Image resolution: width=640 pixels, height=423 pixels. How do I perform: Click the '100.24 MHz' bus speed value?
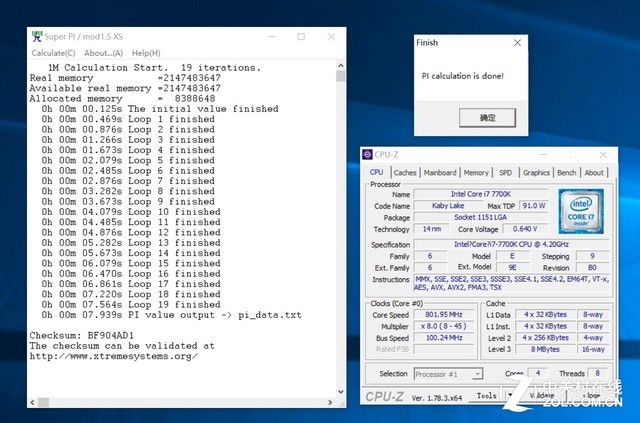point(444,338)
